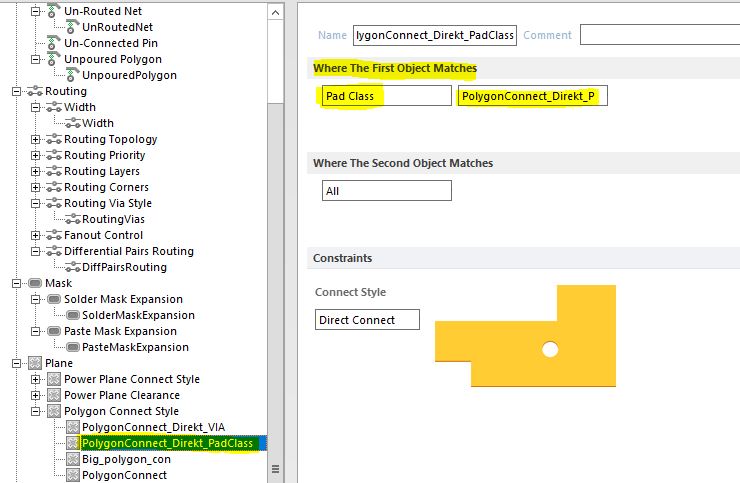This screenshot has width=740, height=483.
Task: Click the SolderMaskExpansion rule icon
Action: [x=73, y=315]
